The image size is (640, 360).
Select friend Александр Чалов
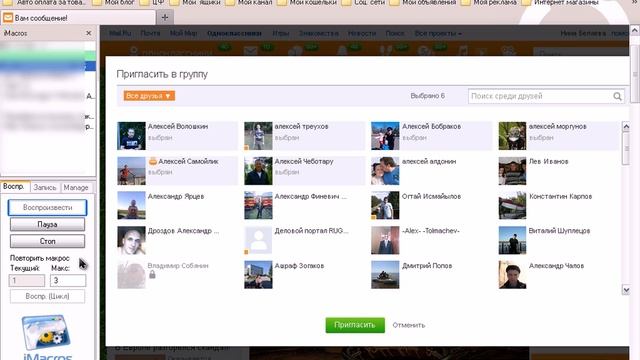pos(559,275)
